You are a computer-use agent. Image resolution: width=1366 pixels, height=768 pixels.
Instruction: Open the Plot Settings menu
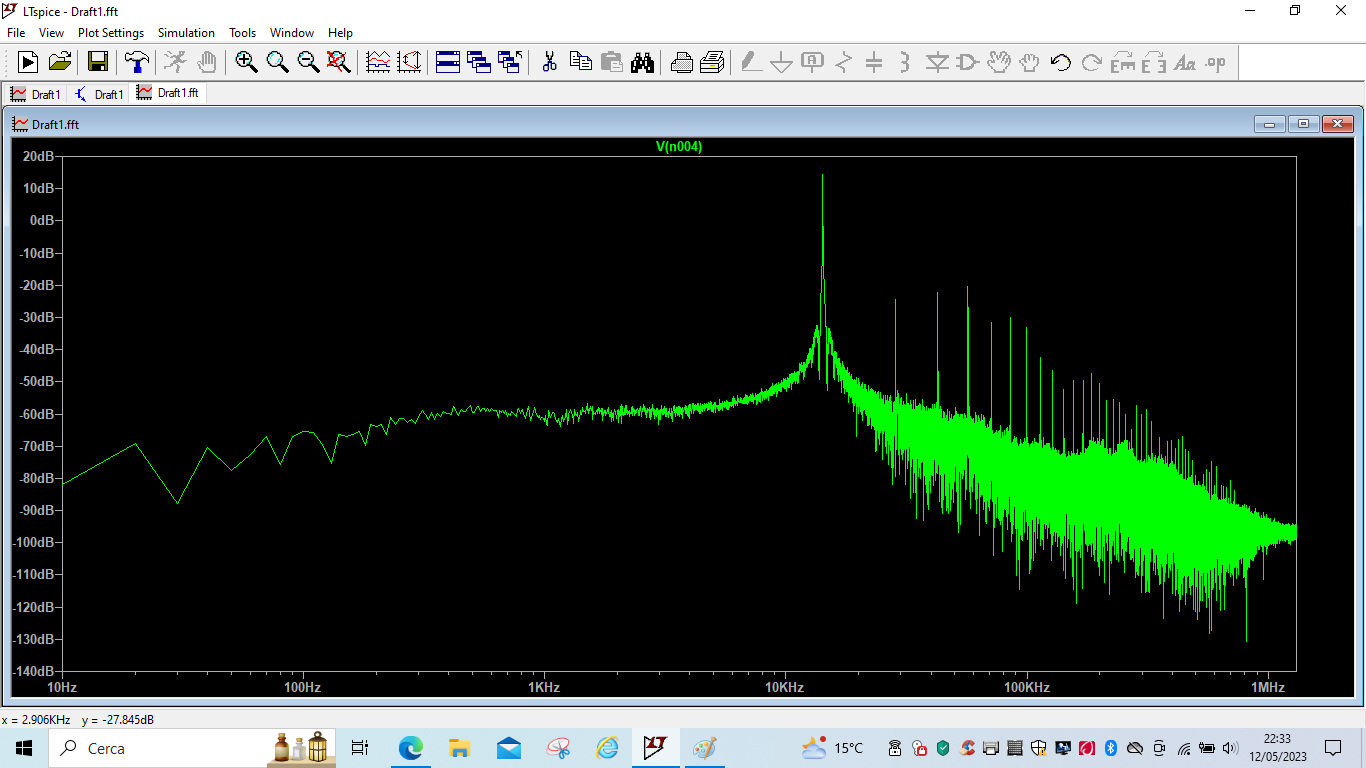[x=111, y=33]
